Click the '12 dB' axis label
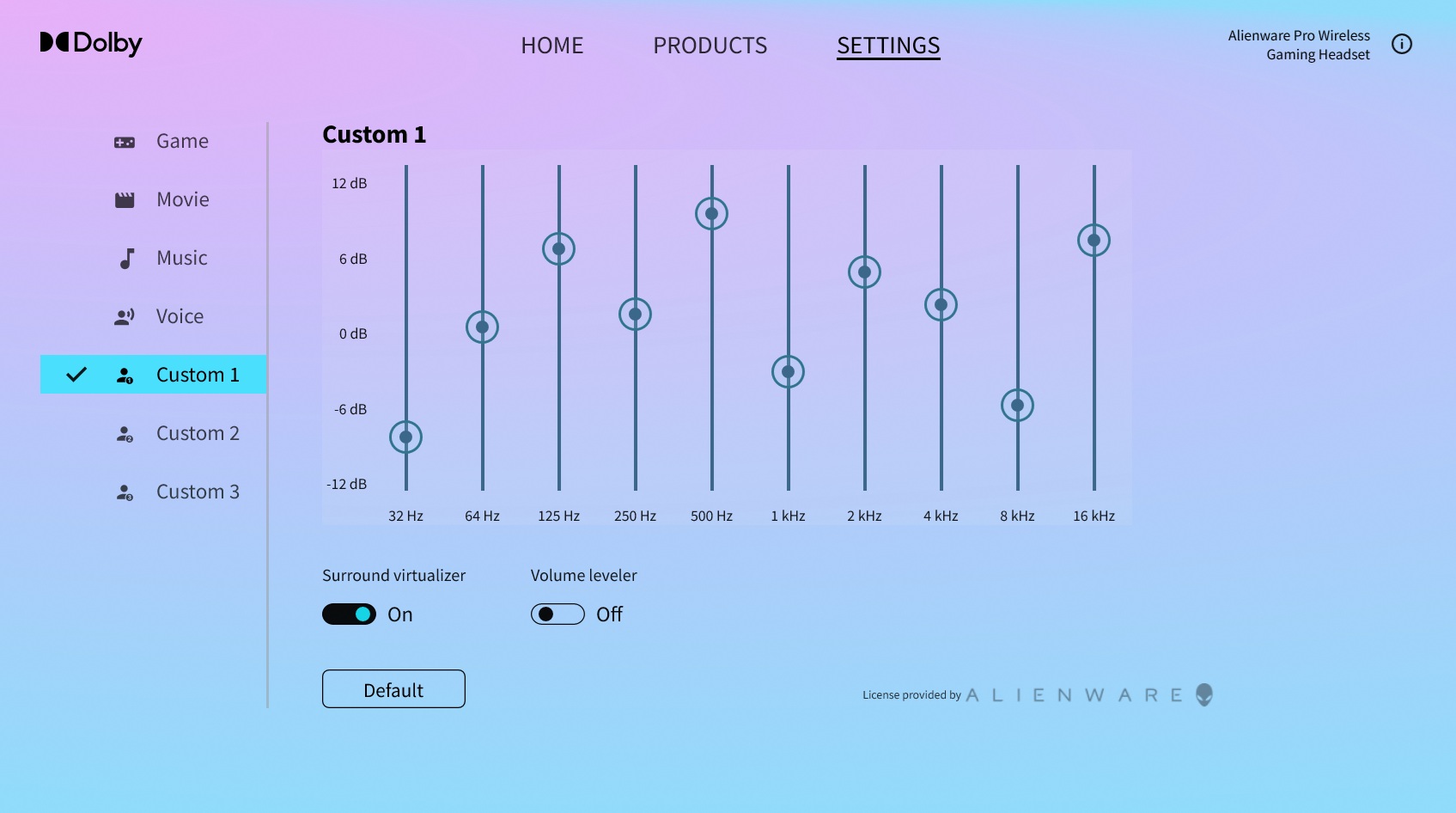The width and height of the screenshot is (1456, 813). pyautogui.click(x=350, y=183)
